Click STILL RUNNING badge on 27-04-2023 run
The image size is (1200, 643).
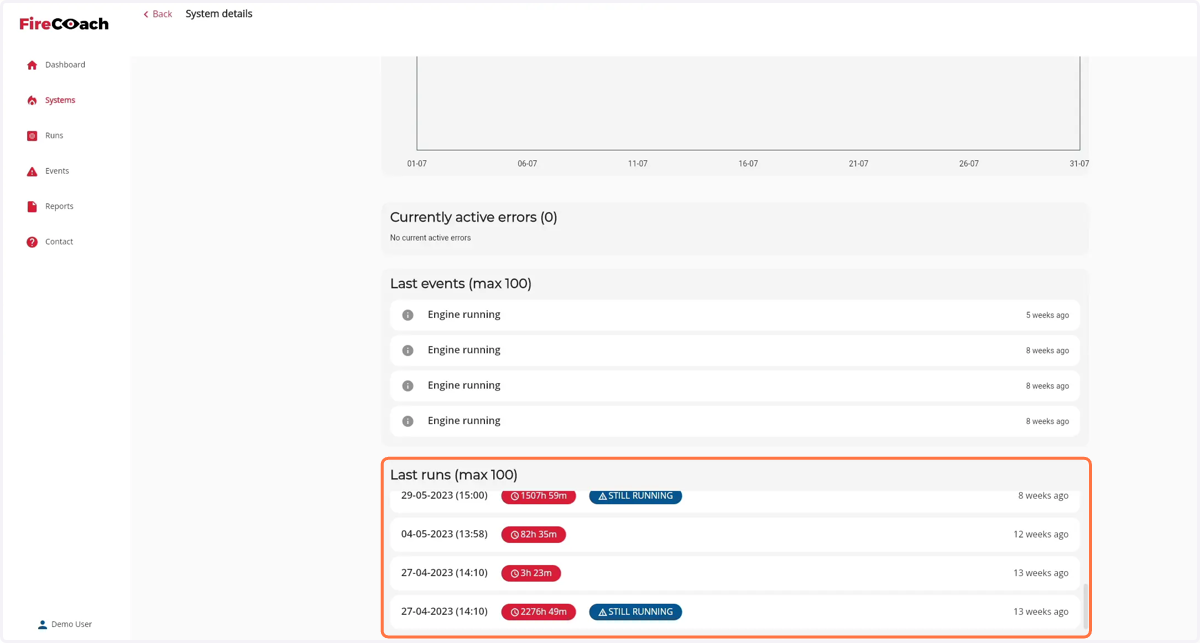coord(635,612)
